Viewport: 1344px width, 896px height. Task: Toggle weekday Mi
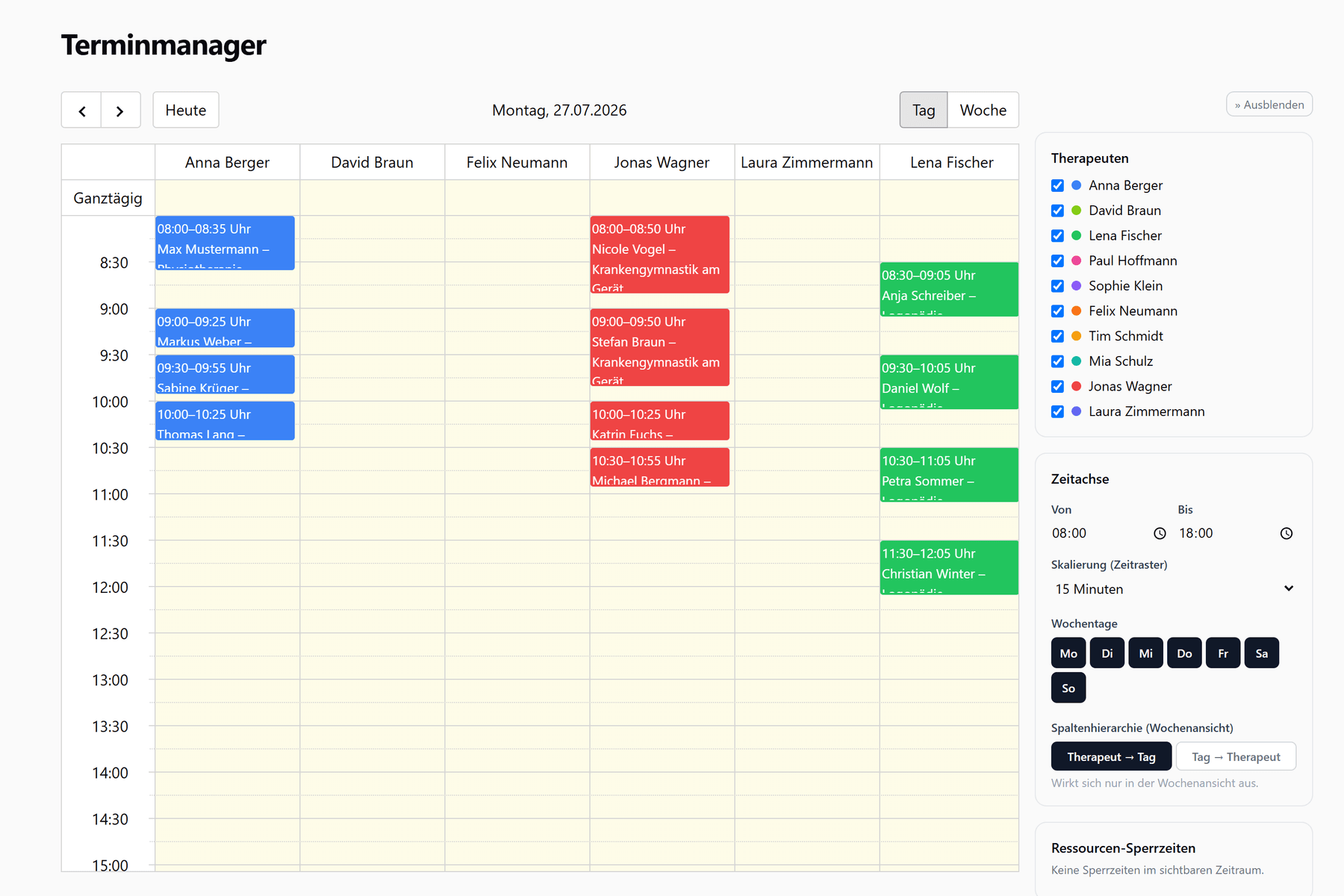click(x=1146, y=653)
